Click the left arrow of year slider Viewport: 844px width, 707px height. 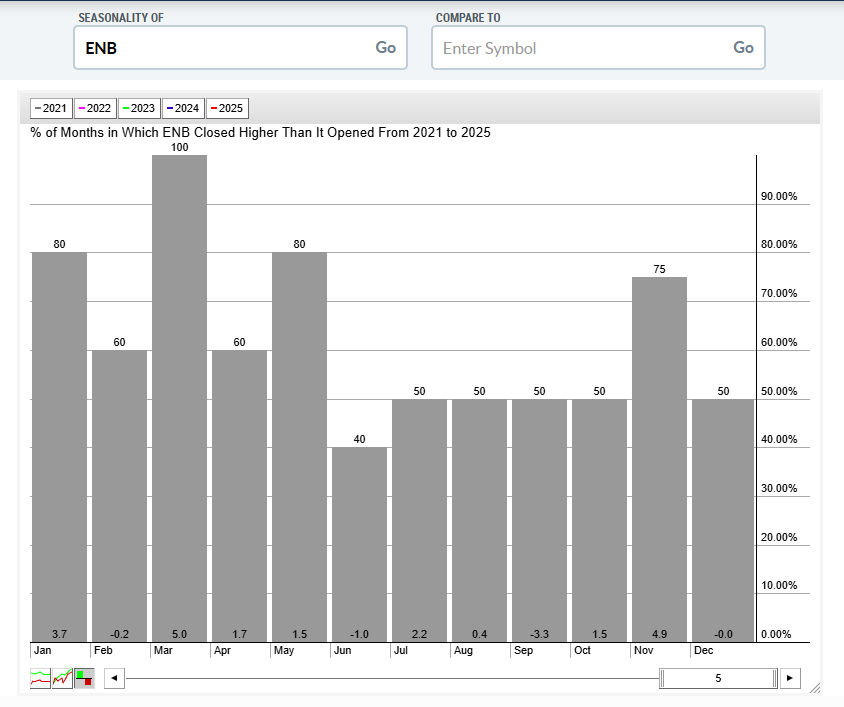pyautogui.click(x=114, y=678)
